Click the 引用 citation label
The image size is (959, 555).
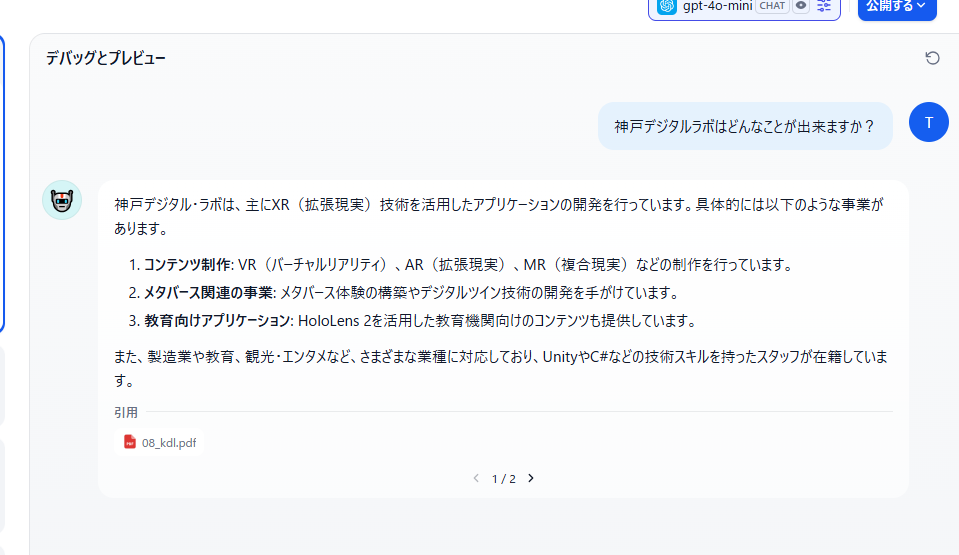click(125, 412)
